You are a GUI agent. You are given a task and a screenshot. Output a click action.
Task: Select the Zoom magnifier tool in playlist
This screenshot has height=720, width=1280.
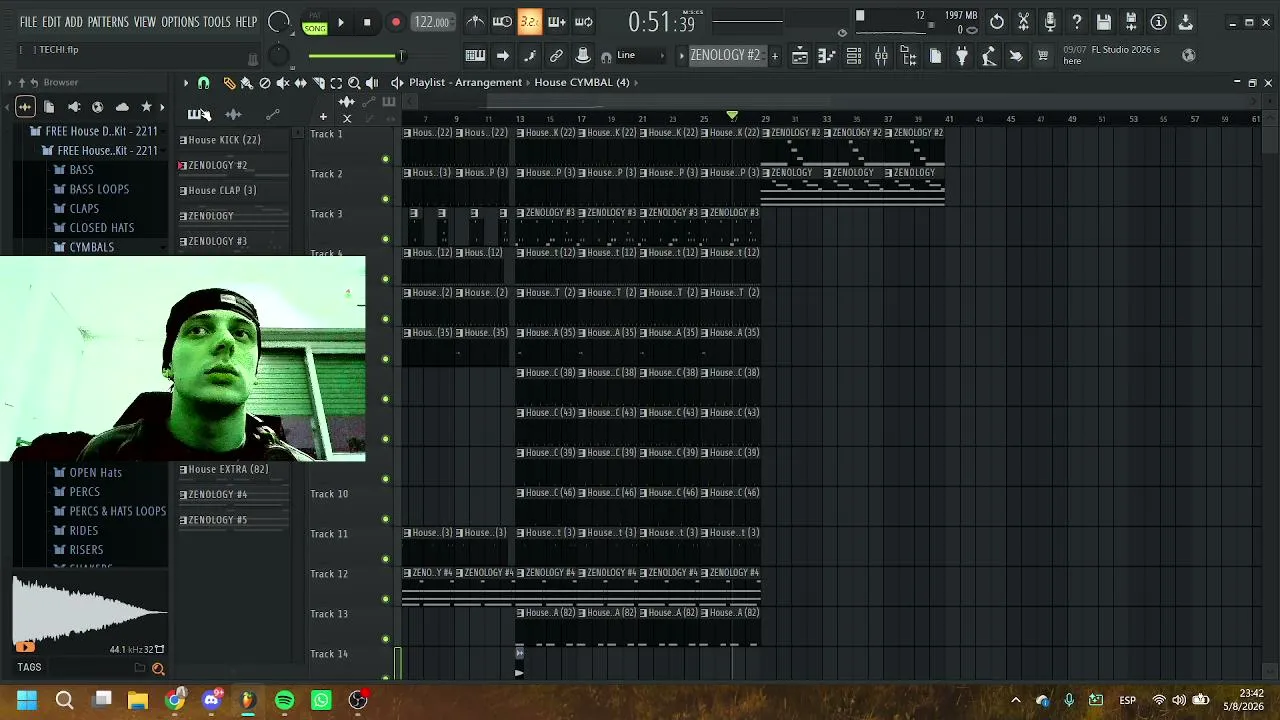coord(354,83)
